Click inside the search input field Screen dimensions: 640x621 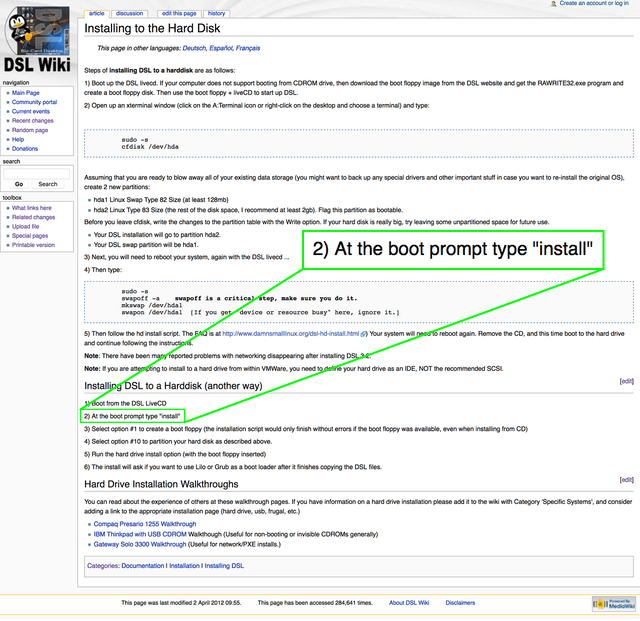tap(37, 172)
